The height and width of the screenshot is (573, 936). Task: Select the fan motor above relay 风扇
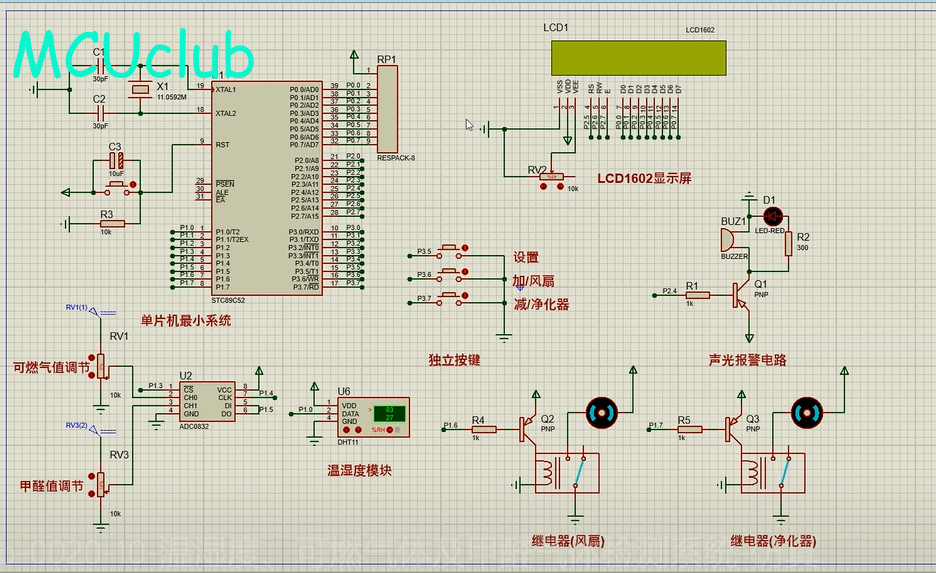(601, 412)
